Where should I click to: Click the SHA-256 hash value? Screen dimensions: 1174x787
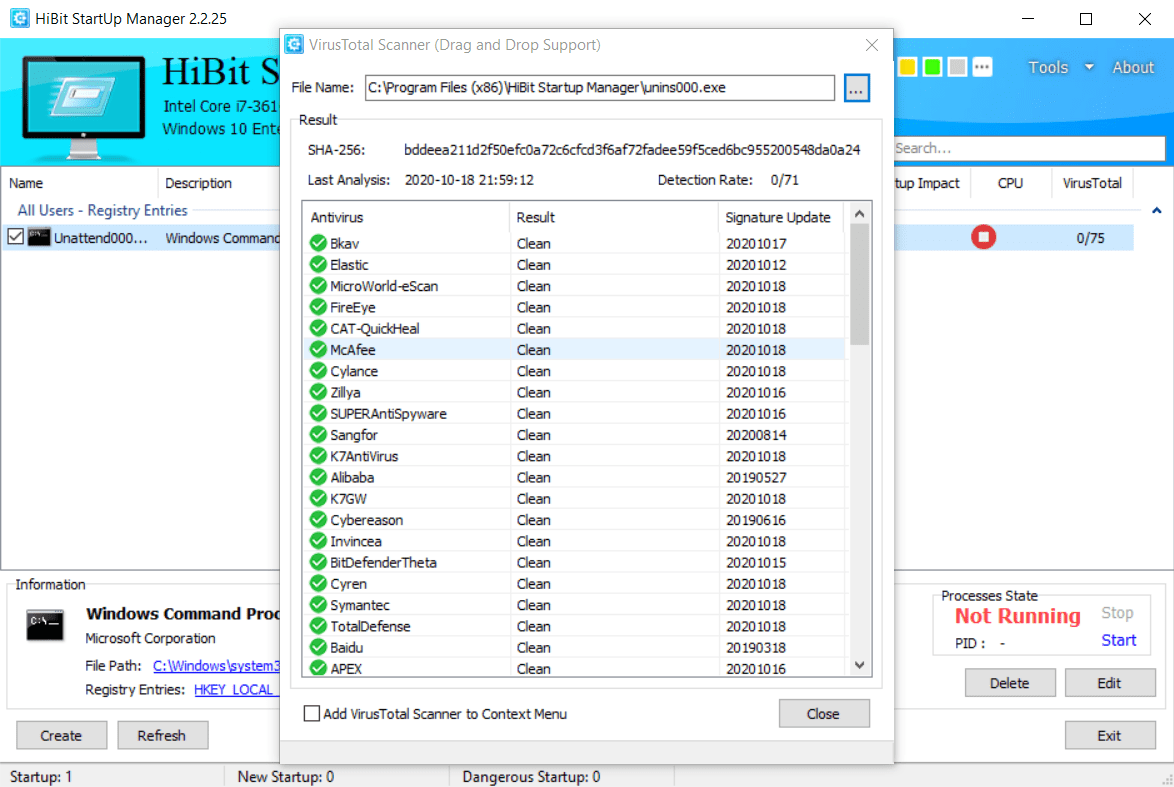(632, 150)
